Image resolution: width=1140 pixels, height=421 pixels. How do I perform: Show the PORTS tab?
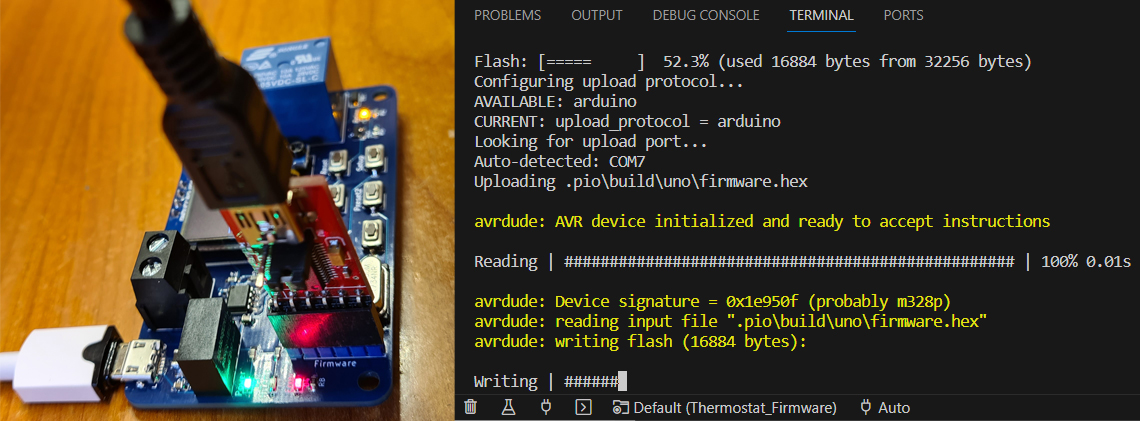(x=904, y=15)
